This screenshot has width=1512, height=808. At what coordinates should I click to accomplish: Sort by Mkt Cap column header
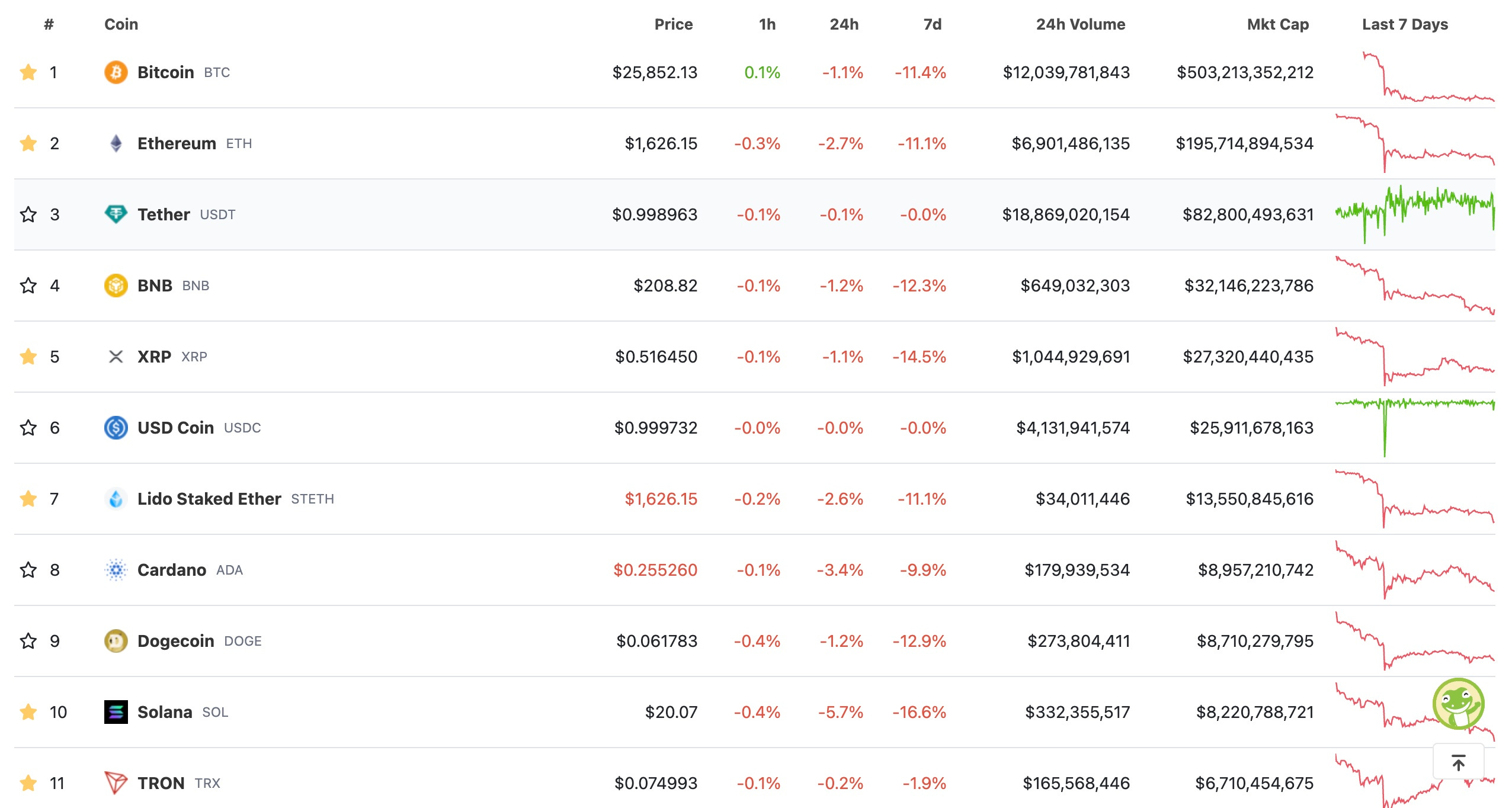(x=1278, y=24)
